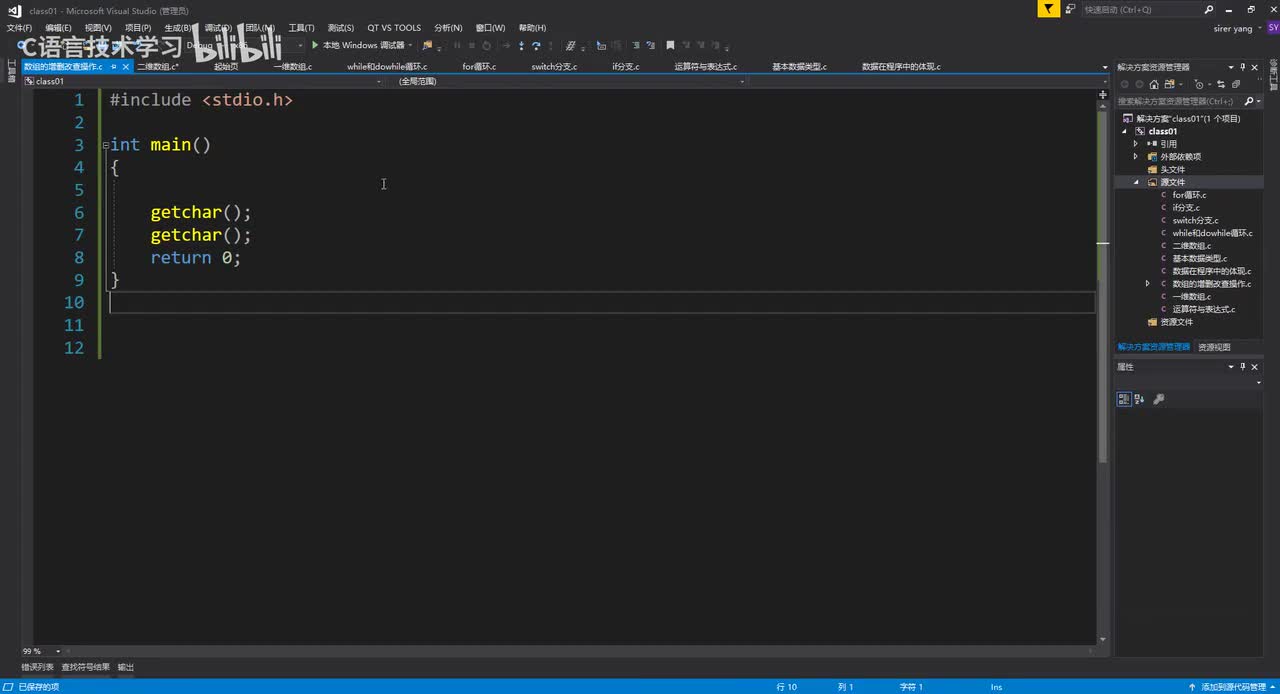Pin the 属性 panel with pushpin icon
The width and height of the screenshot is (1280, 694).
[x=1243, y=367]
